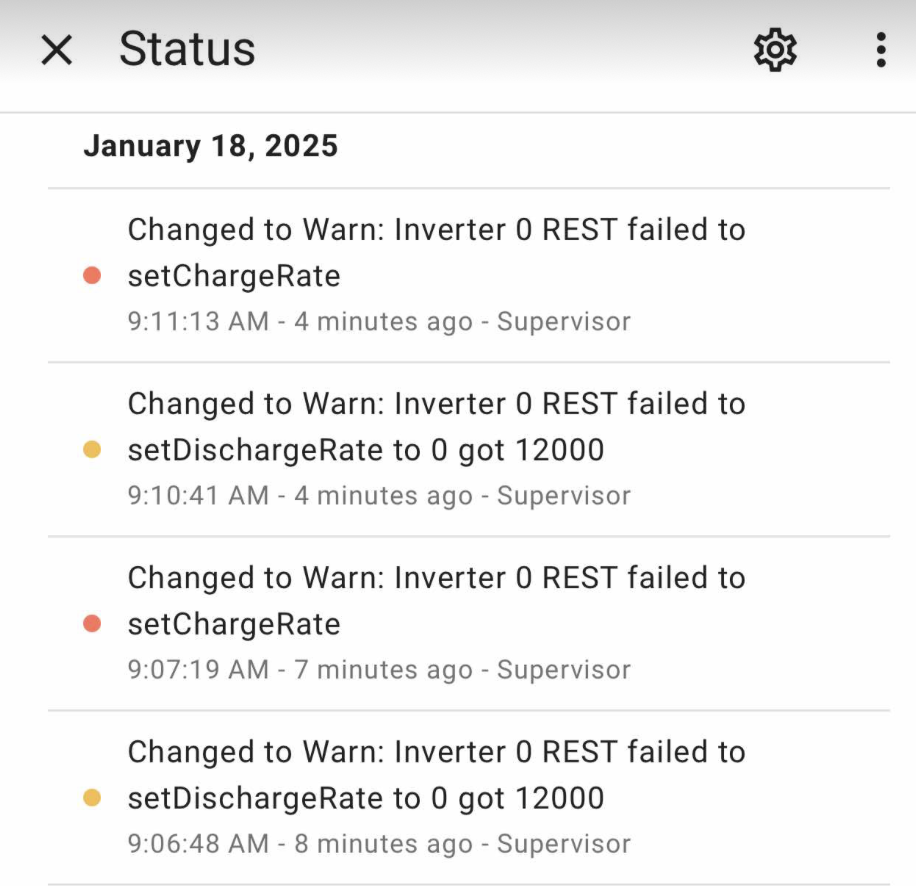Open the three-dot overflow menu

point(881,50)
